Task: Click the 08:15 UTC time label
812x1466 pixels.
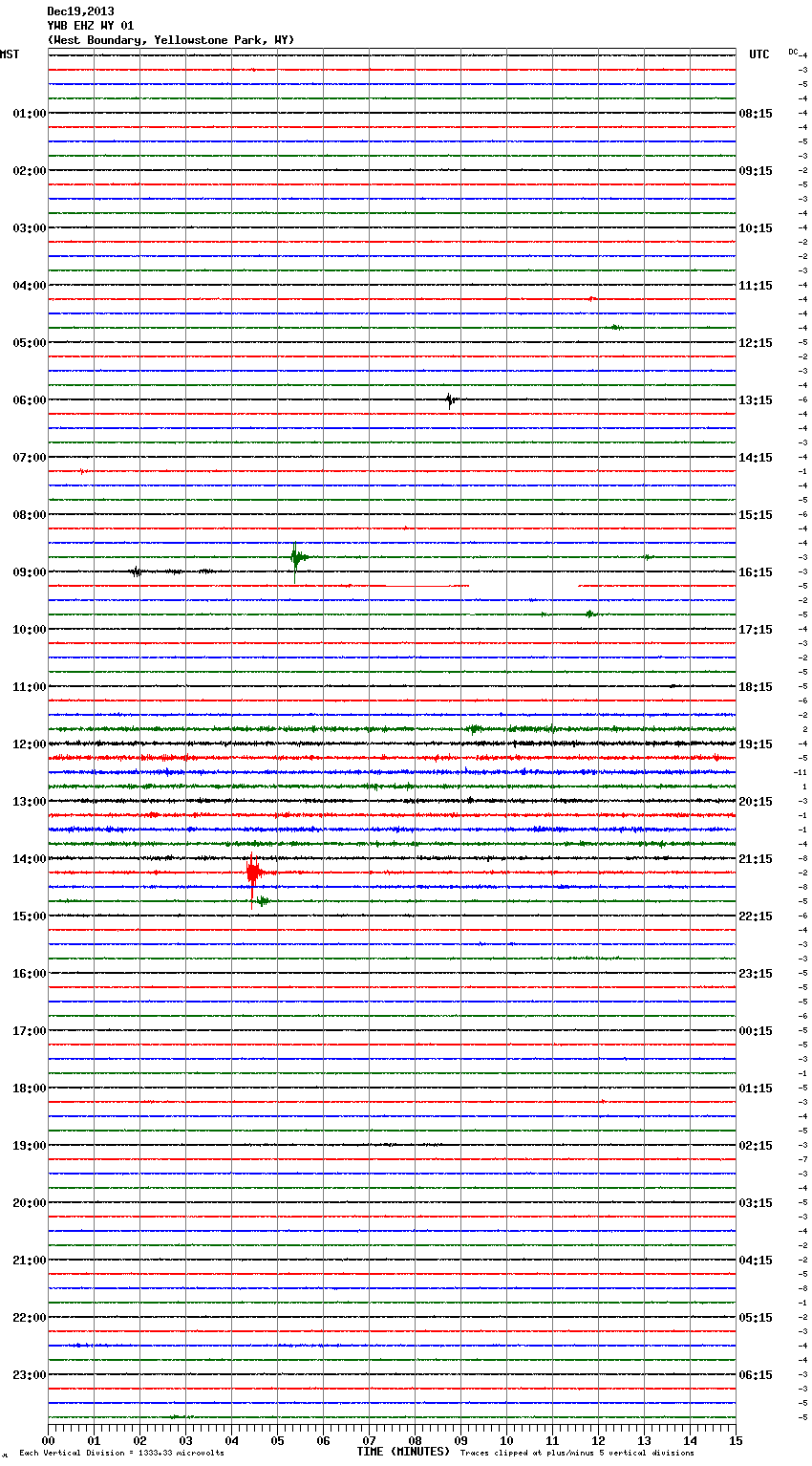Action: coord(756,114)
